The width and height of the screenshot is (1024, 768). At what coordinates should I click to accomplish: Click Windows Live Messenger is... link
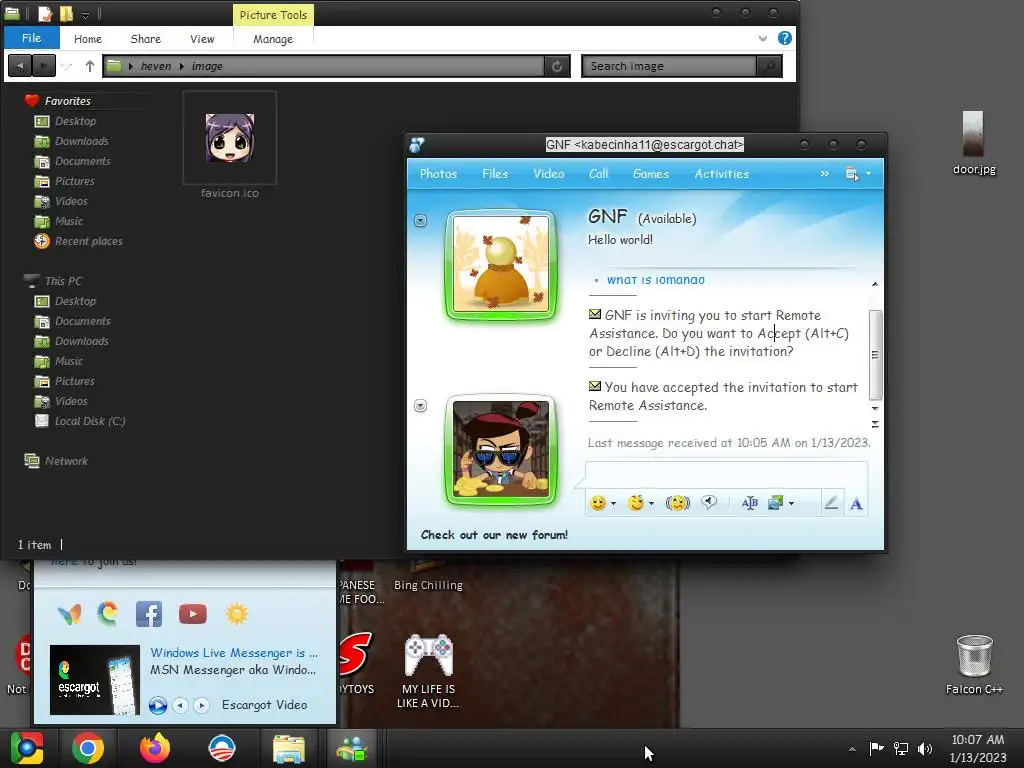234,652
